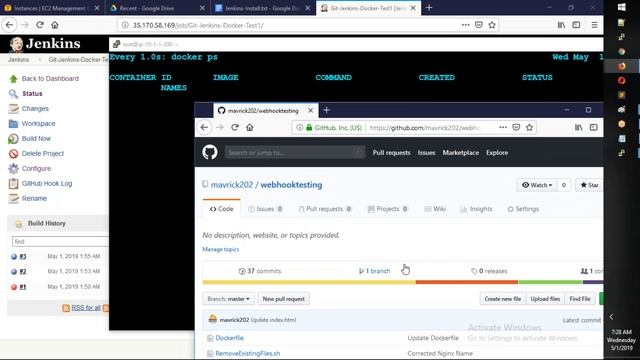Screen dimensions: 640x360
Task: Select the Wiki repository tab
Action: point(435,209)
